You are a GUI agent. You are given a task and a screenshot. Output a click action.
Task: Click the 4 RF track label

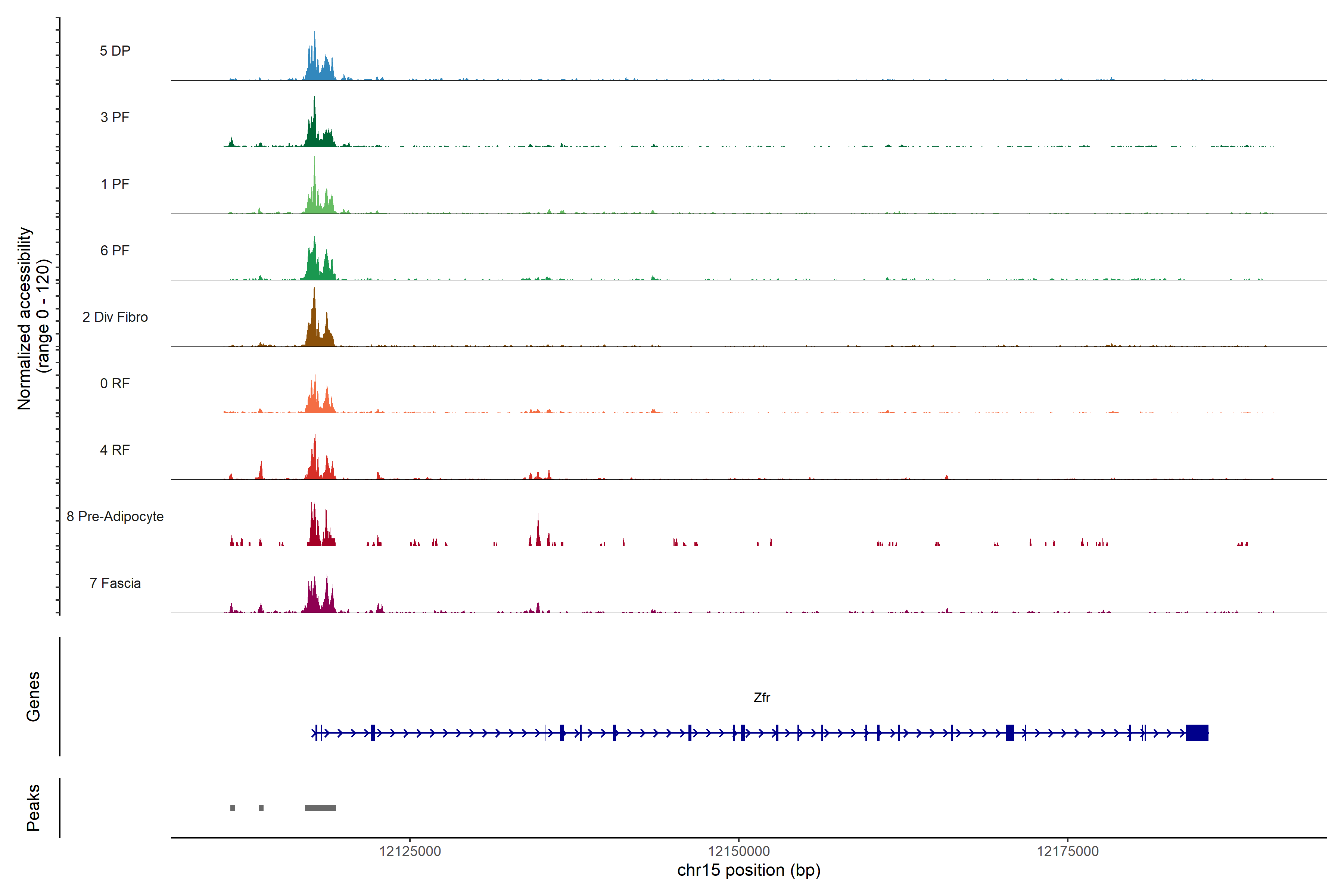[115, 450]
